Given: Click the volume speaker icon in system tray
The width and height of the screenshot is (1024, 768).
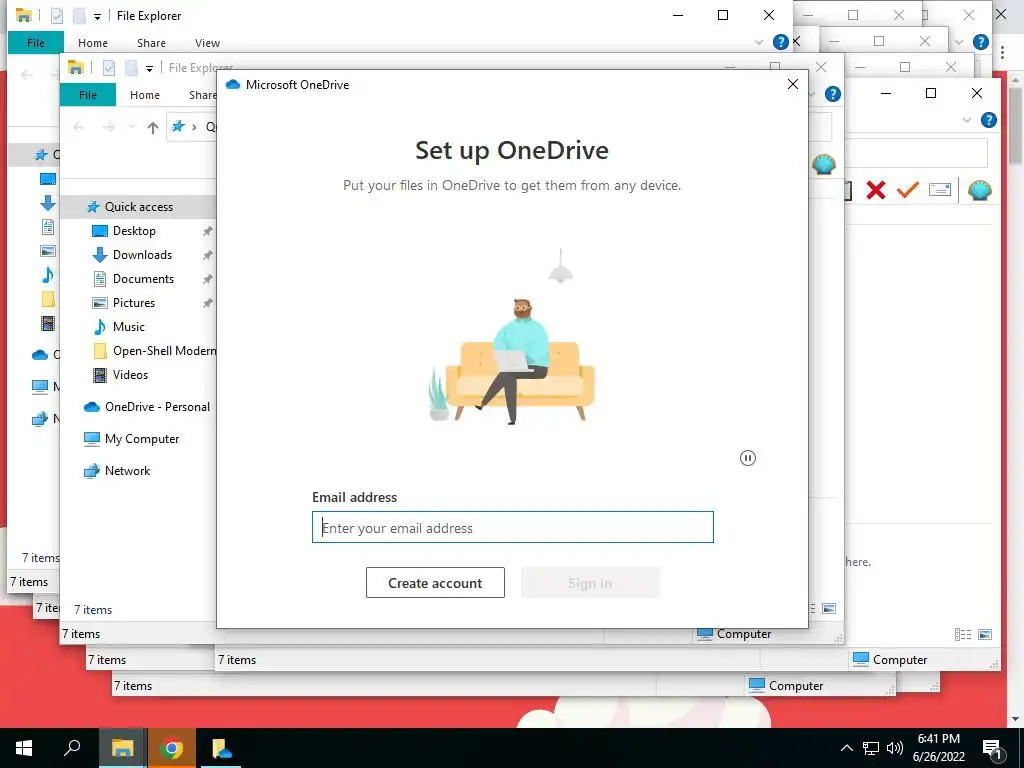Looking at the screenshot, I should (x=895, y=748).
